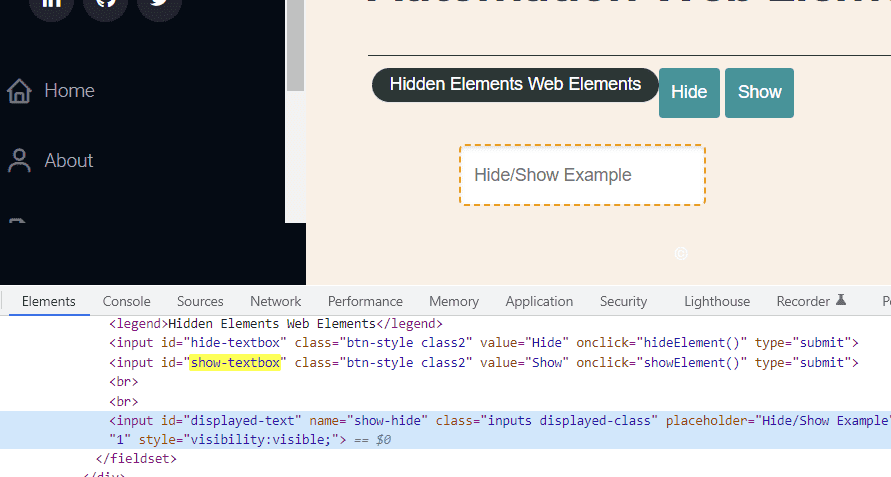Select the displayed-text input DOM line
The width and height of the screenshot is (891, 477).
tap(446, 430)
